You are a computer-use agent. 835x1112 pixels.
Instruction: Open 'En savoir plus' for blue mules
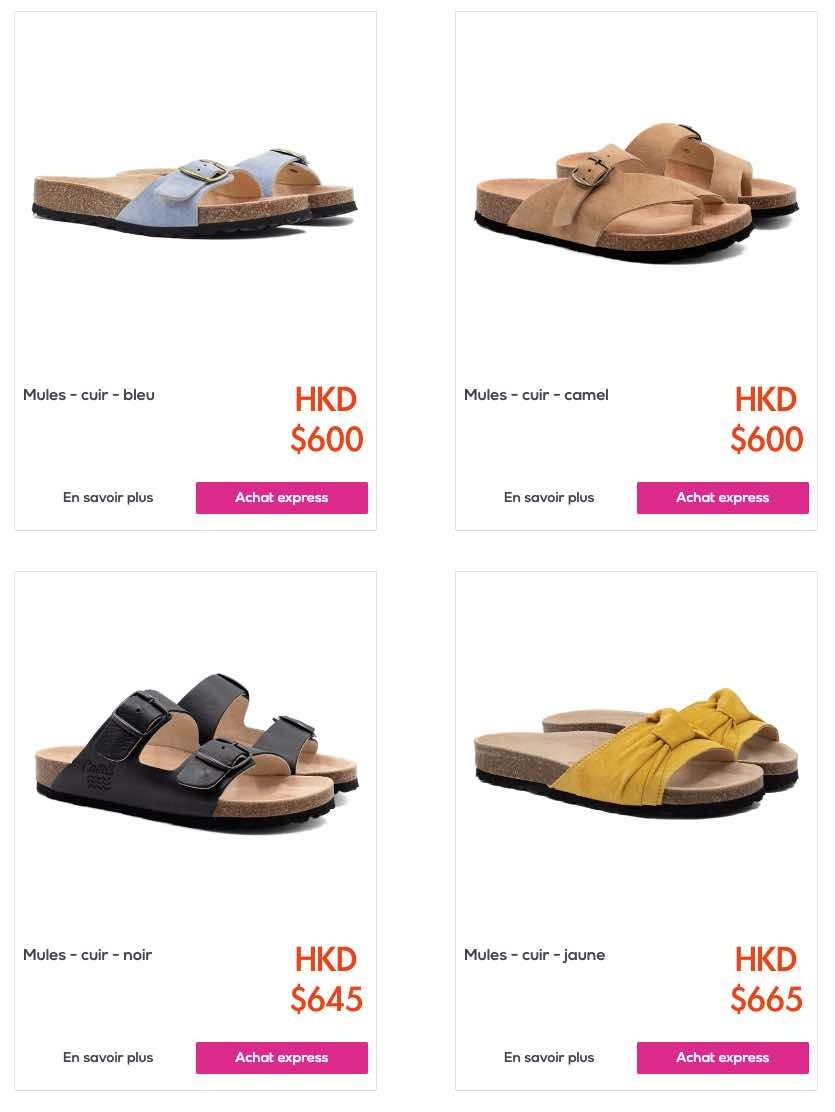tap(108, 498)
